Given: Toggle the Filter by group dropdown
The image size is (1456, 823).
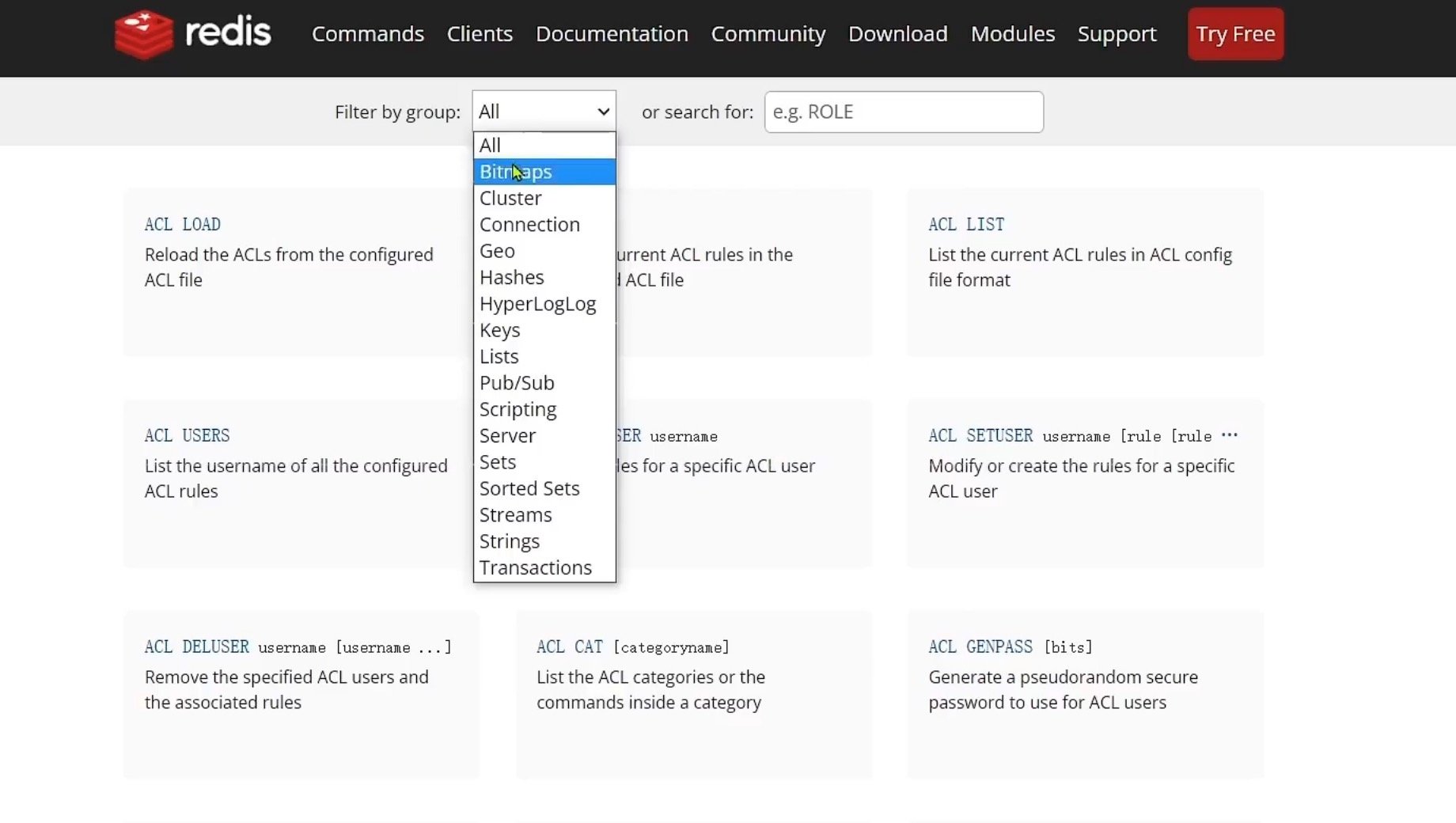Looking at the screenshot, I should (x=544, y=112).
